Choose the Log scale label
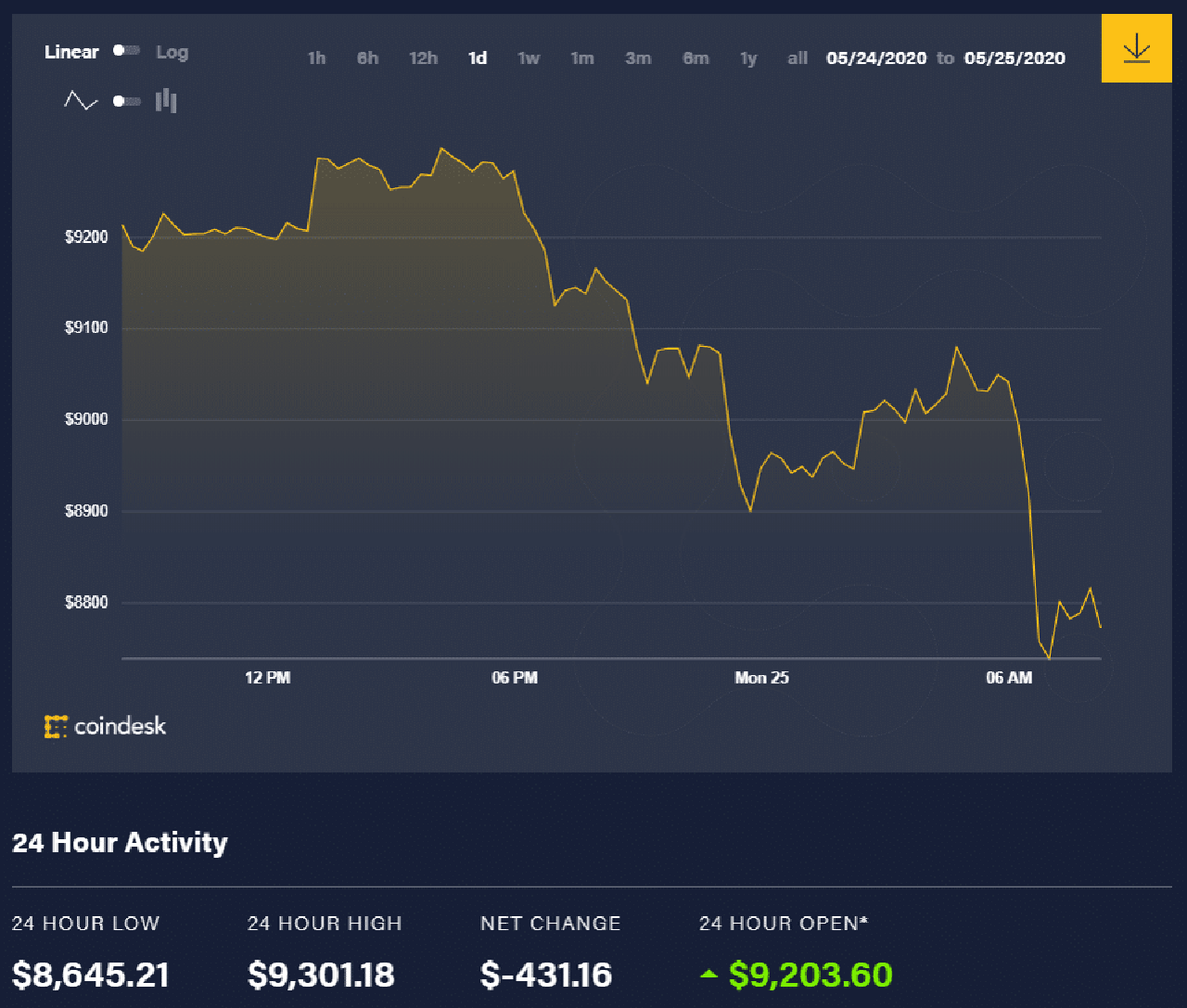 172,52
